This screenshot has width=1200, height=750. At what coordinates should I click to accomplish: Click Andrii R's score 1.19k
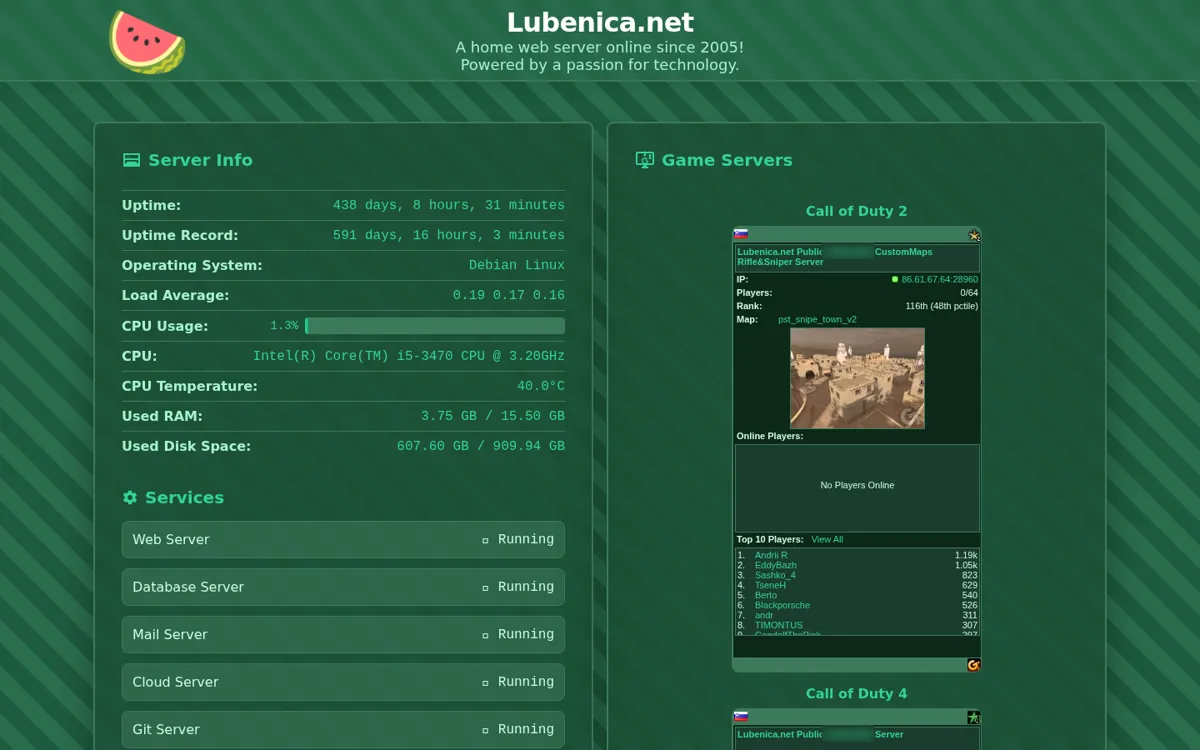pos(966,555)
